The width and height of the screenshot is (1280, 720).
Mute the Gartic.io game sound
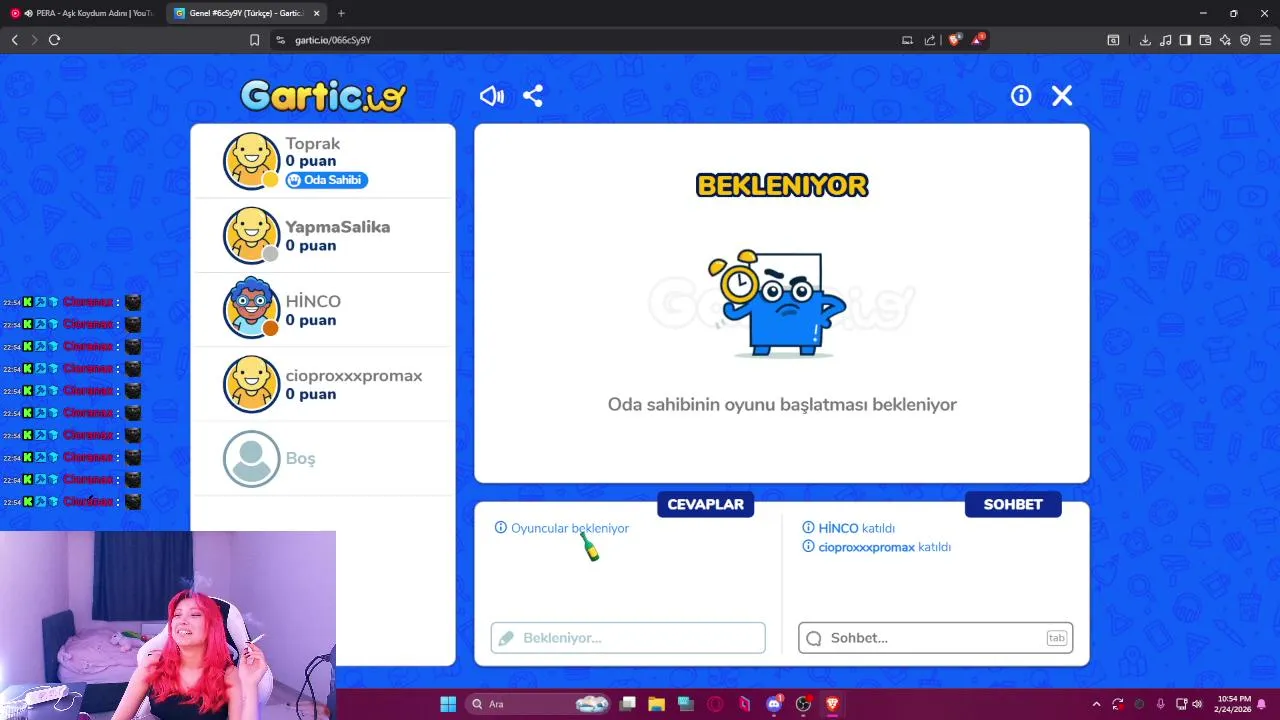[x=492, y=96]
